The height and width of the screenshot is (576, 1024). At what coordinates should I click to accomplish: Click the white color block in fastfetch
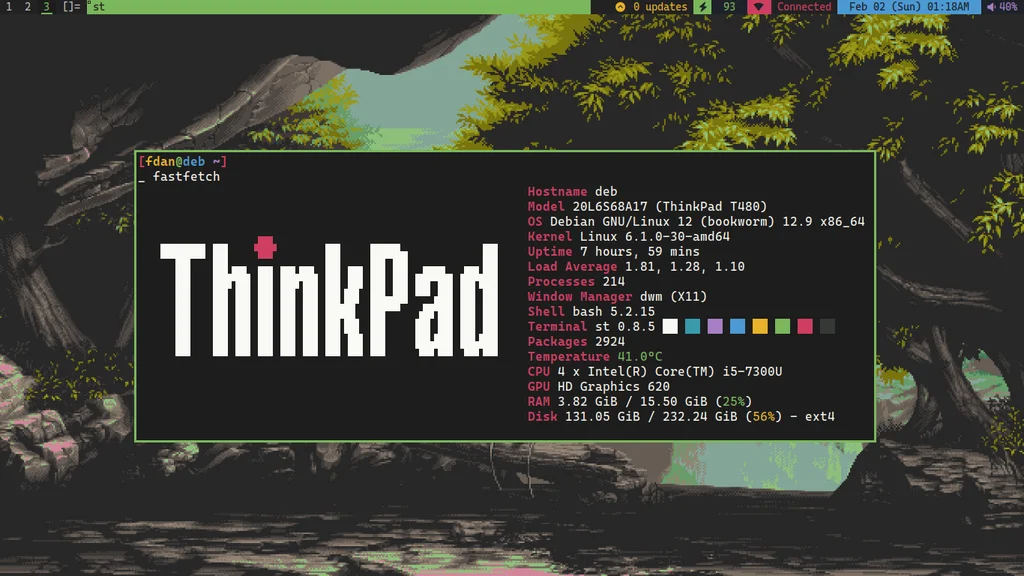(x=670, y=327)
